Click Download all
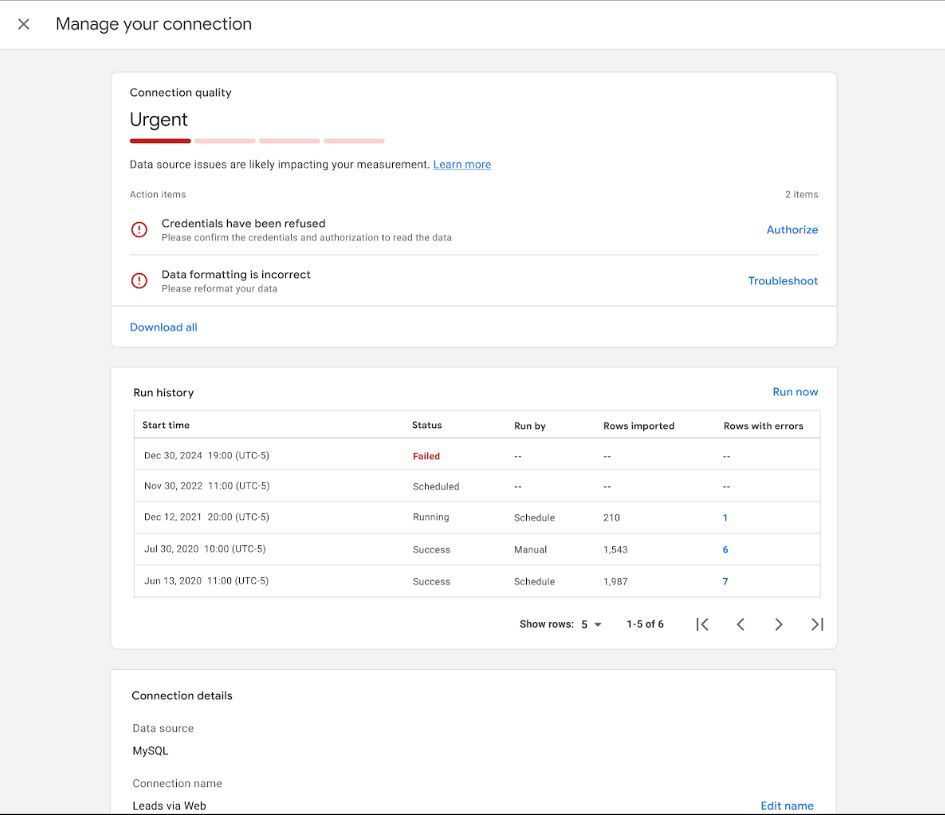The height and width of the screenshot is (815, 945). [x=163, y=326]
